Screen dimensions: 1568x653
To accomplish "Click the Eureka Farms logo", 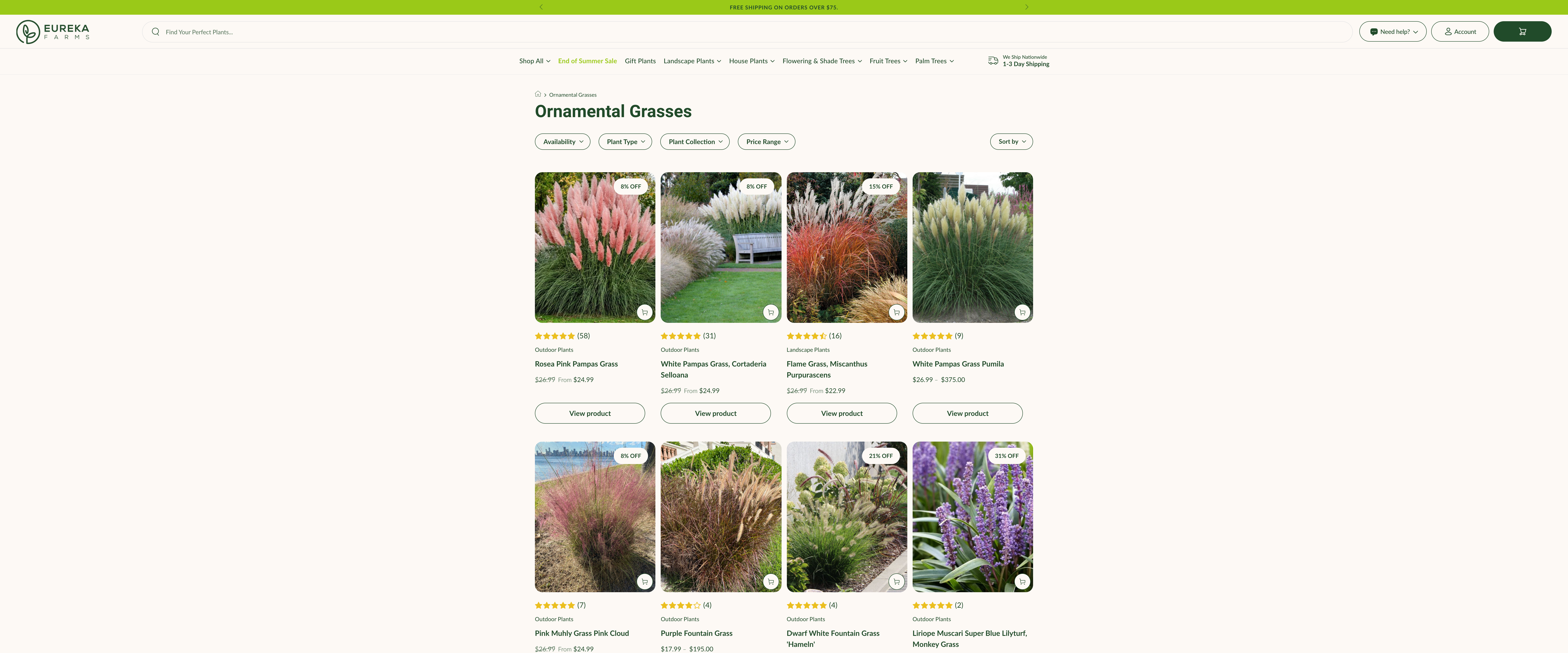I will [x=53, y=32].
